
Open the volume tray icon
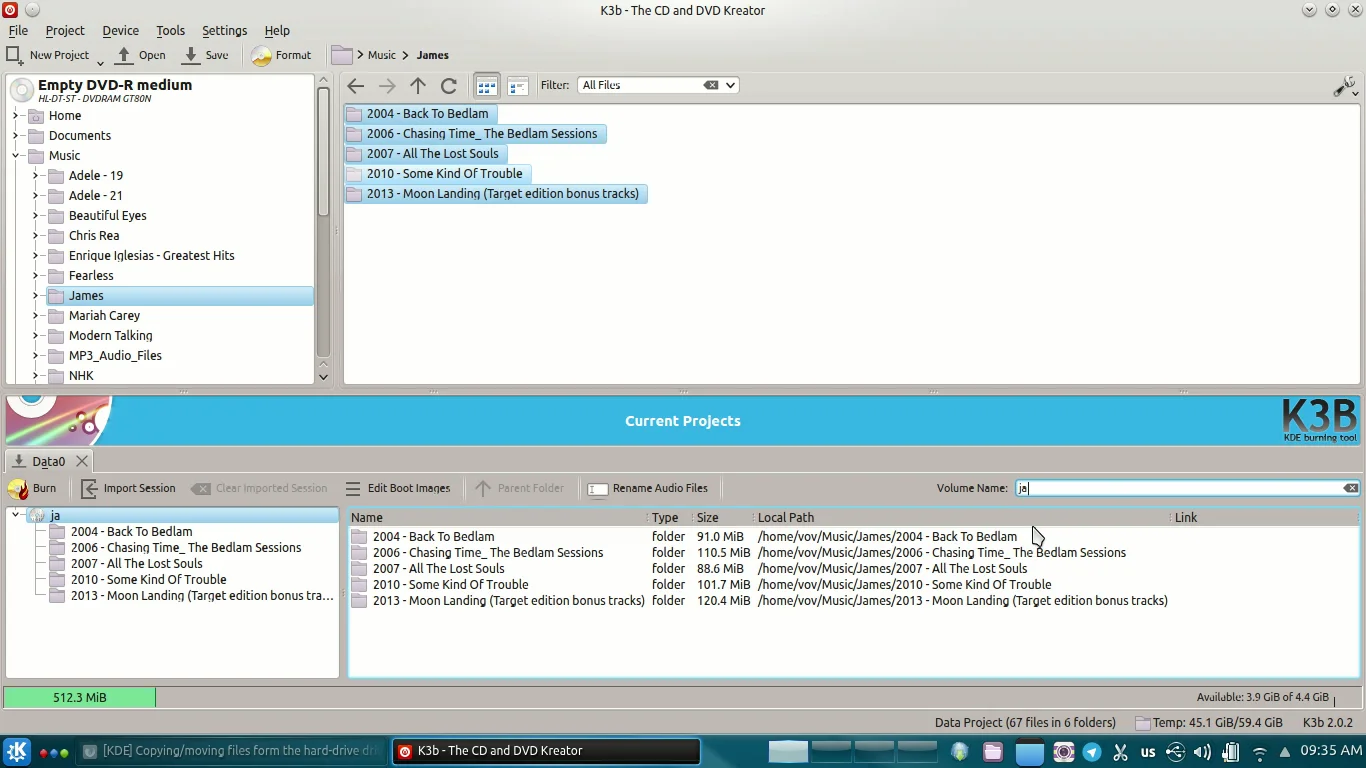(x=1202, y=752)
